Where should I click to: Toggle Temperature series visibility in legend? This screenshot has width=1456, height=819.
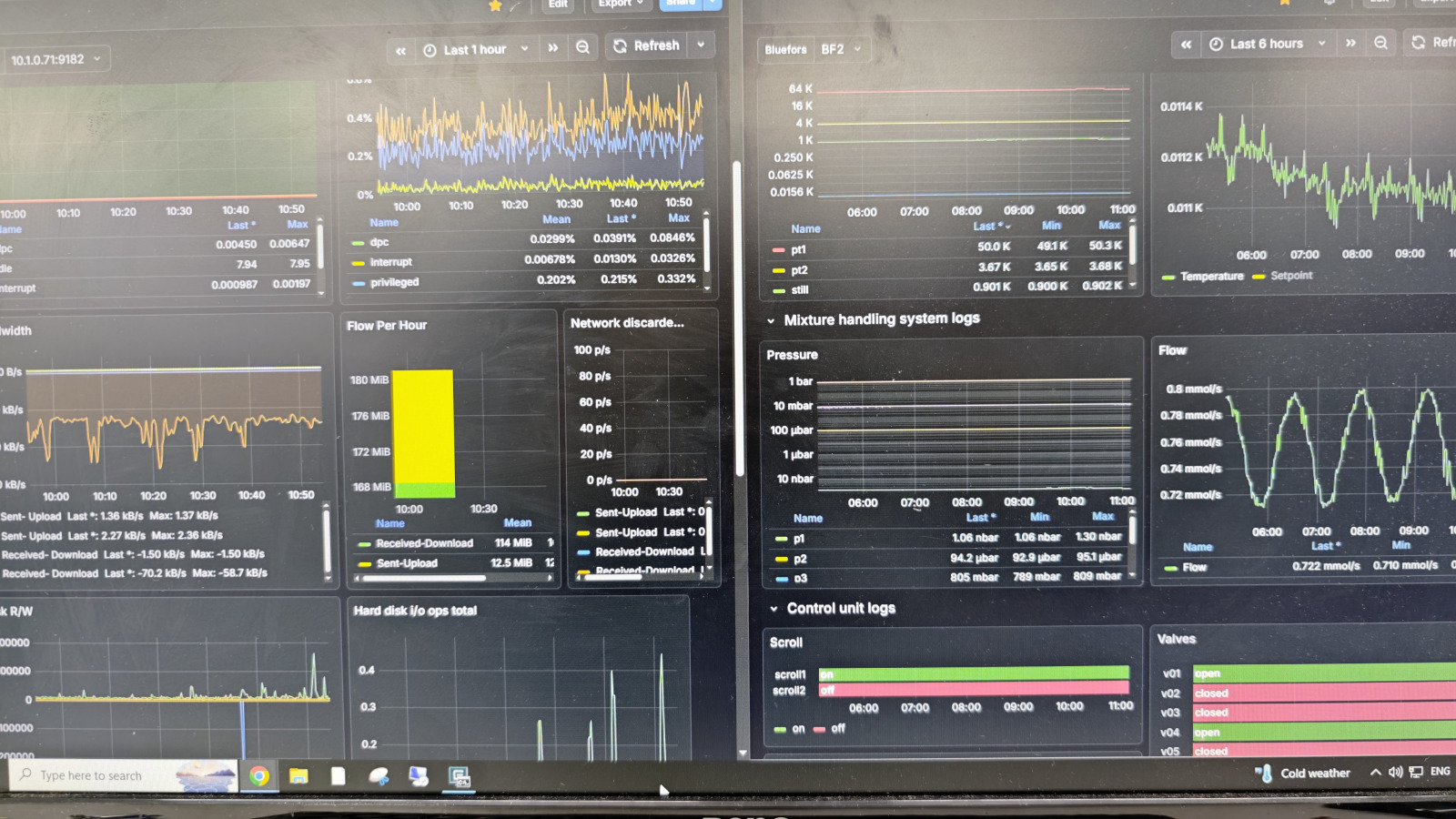pyautogui.click(x=1211, y=276)
